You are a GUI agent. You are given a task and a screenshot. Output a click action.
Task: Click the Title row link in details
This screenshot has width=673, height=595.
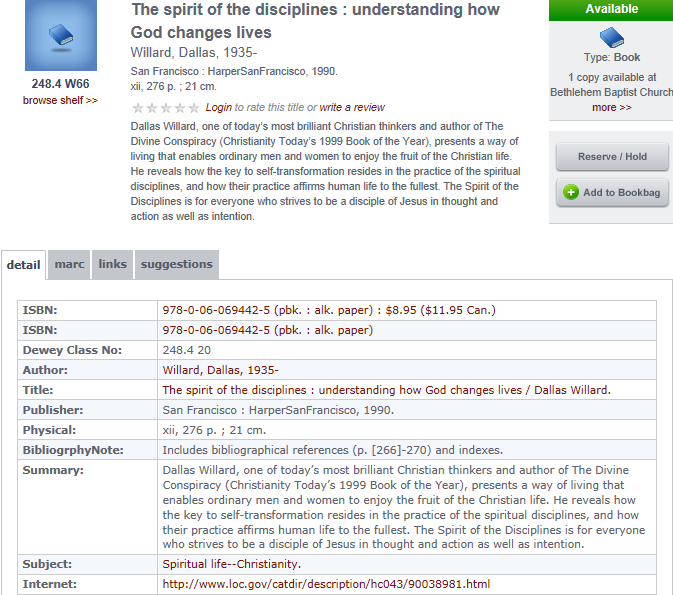[x=386, y=390]
